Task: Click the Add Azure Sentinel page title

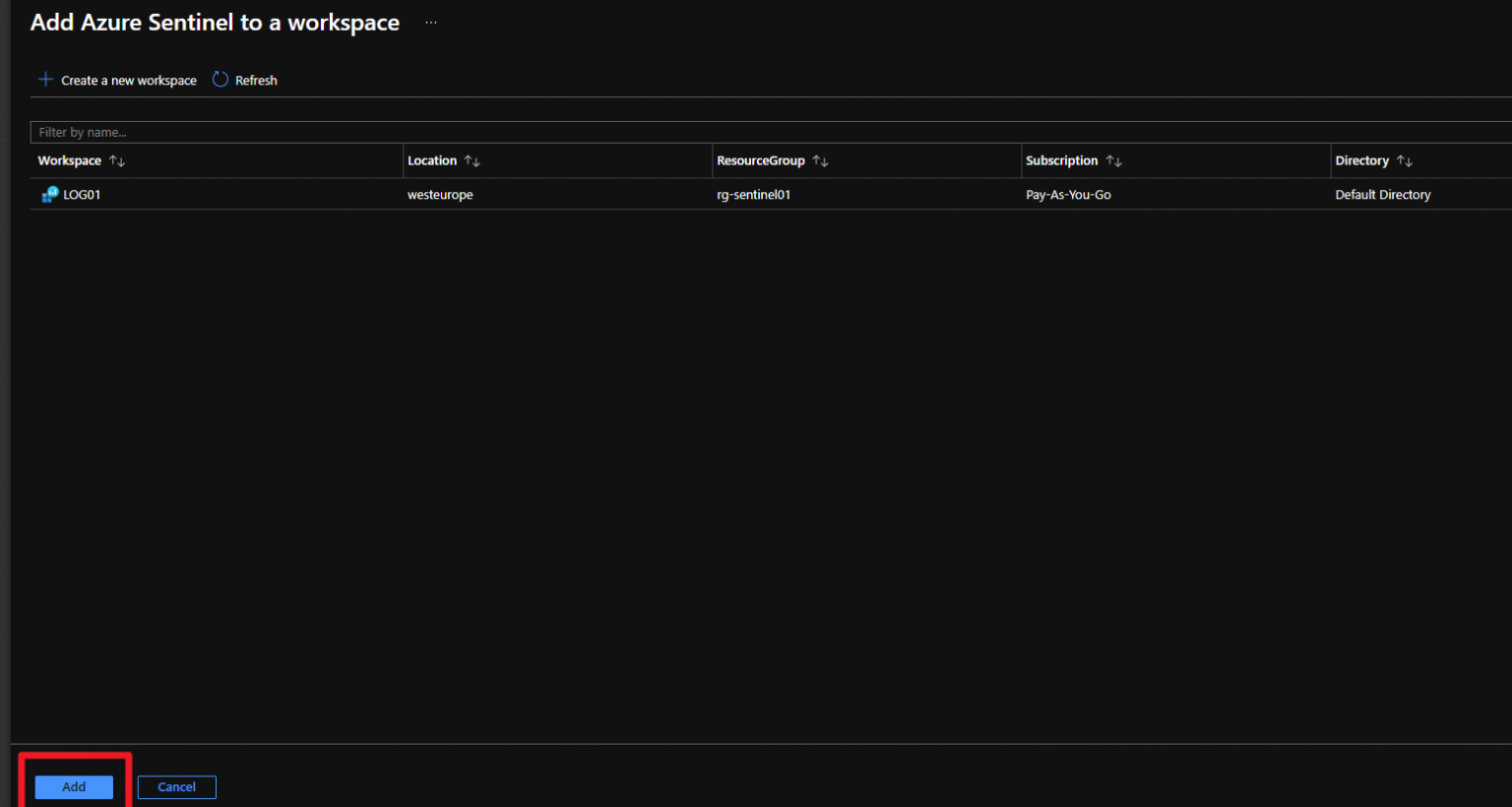Action: pyautogui.click(x=215, y=23)
